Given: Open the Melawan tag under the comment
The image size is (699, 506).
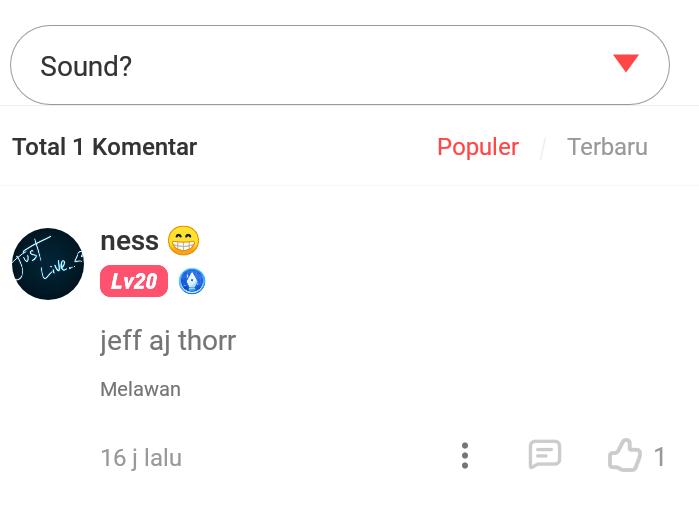Looking at the screenshot, I should coord(140,389).
